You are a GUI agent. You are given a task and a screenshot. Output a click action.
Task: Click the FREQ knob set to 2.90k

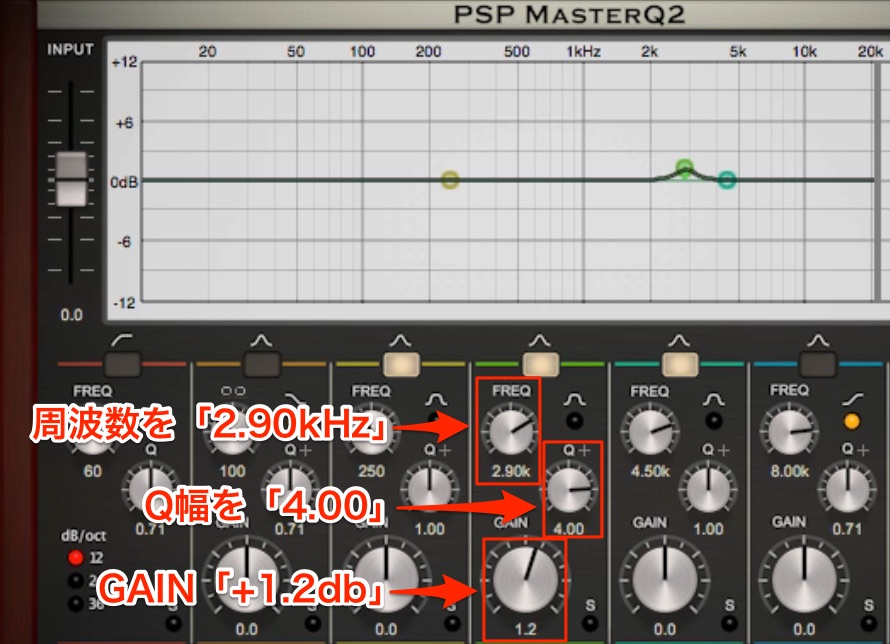click(x=510, y=431)
